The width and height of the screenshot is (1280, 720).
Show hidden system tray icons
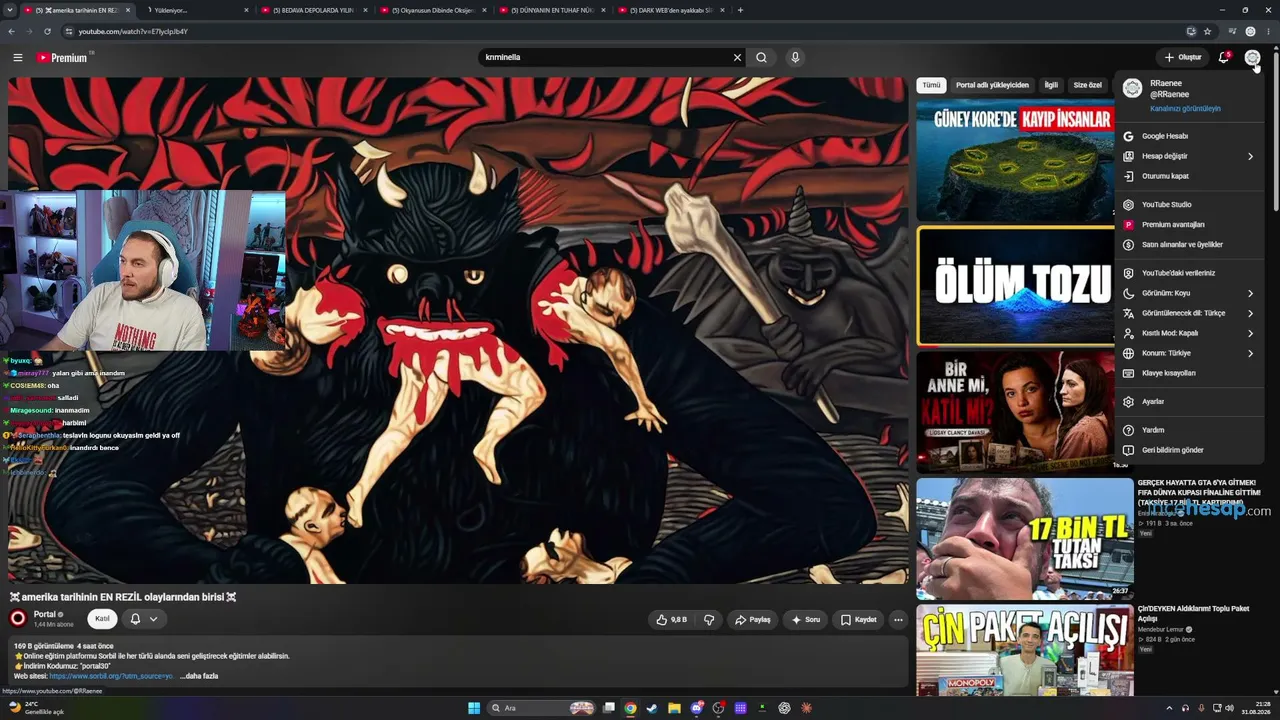[1169, 708]
